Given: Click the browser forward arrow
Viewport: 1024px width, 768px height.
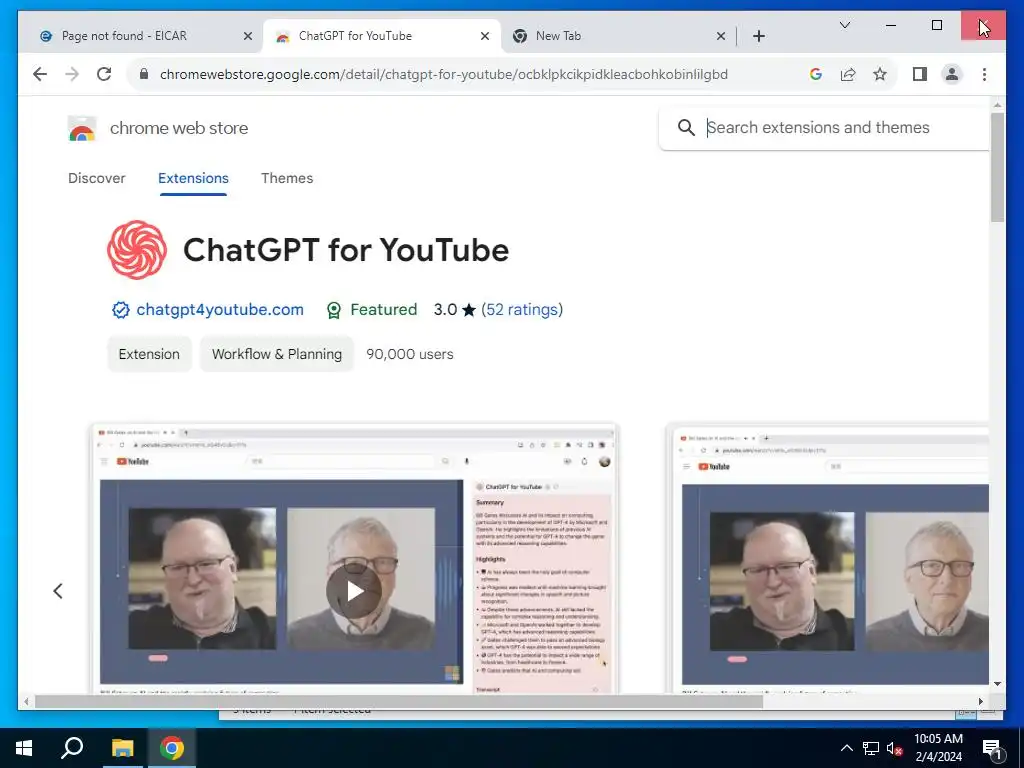Looking at the screenshot, I should (x=72, y=74).
